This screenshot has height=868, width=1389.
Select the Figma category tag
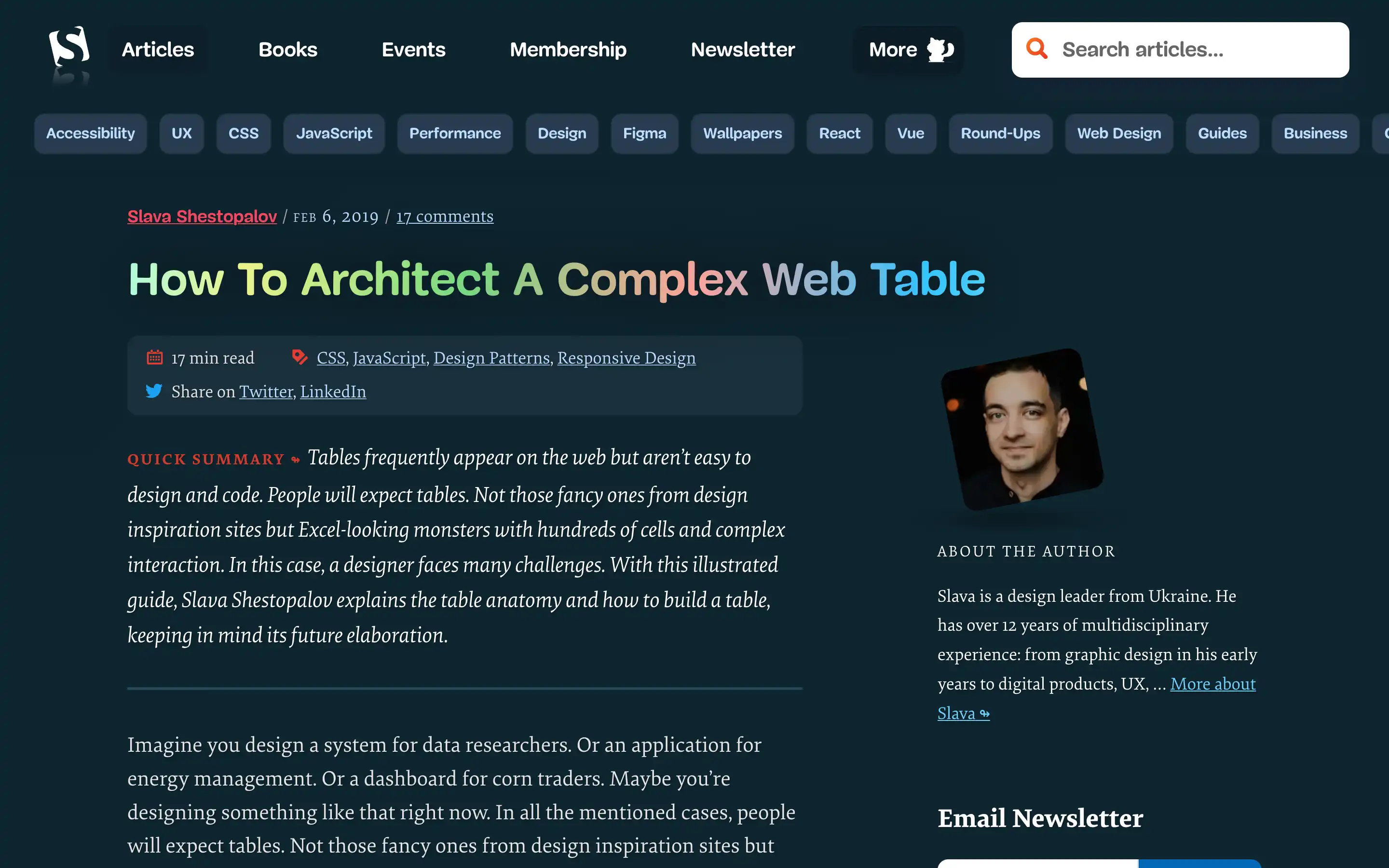(x=644, y=134)
